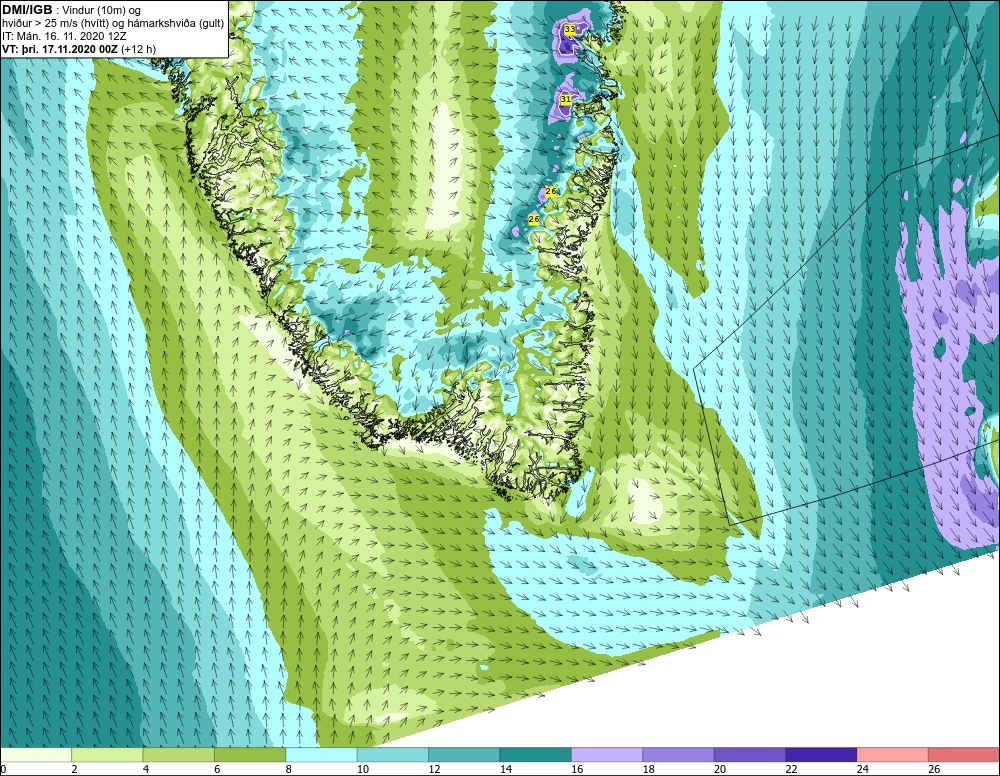
Task: Select the 18-20 m/s purple legend swatch
Action: [x=679, y=755]
